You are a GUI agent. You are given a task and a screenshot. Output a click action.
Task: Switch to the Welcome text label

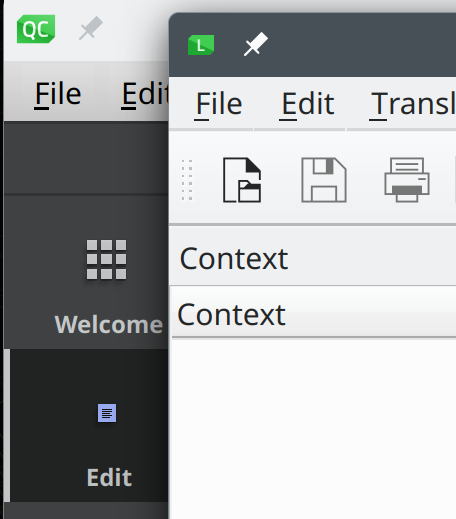coord(109,325)
